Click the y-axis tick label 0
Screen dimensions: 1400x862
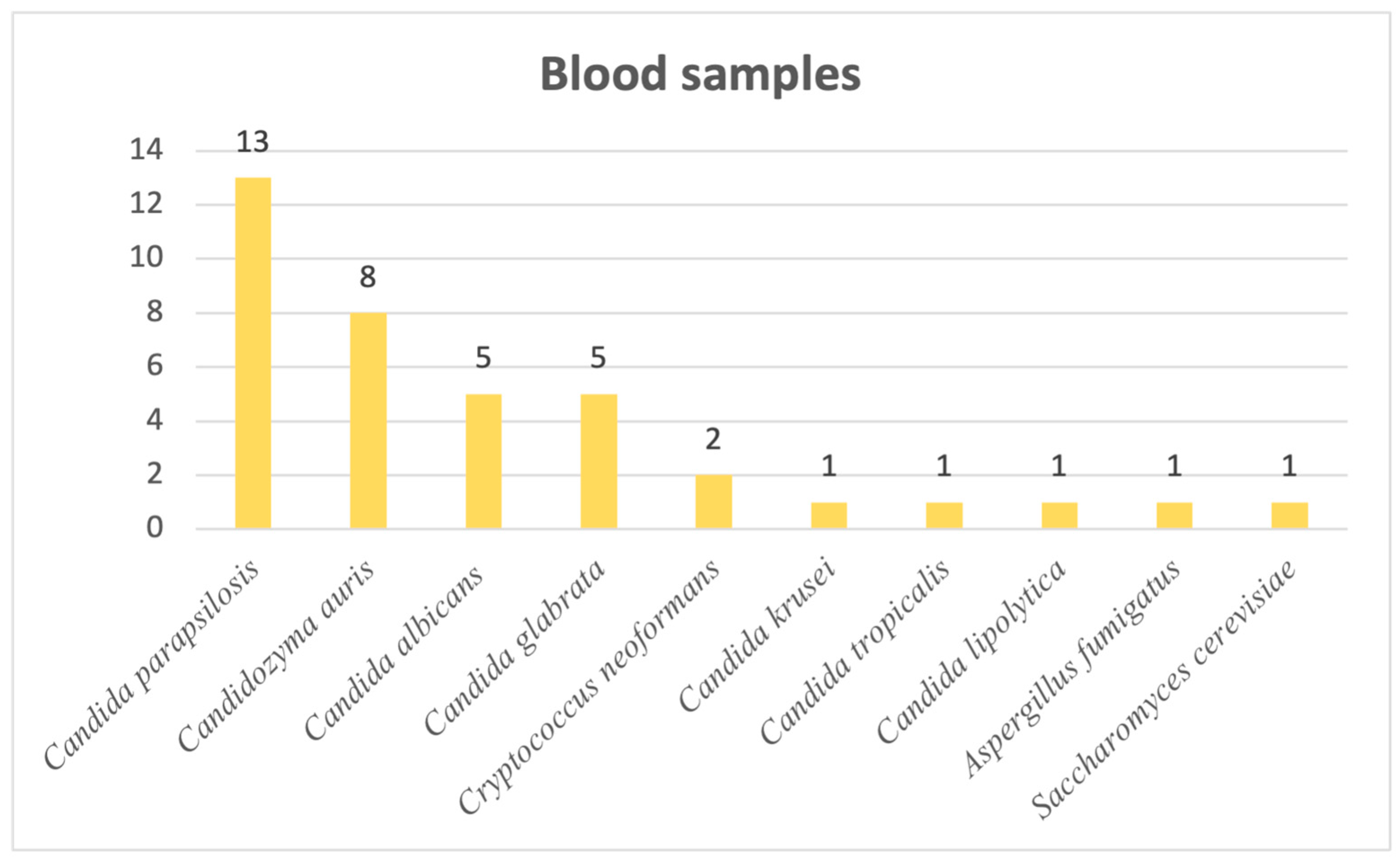pos(154,528)
